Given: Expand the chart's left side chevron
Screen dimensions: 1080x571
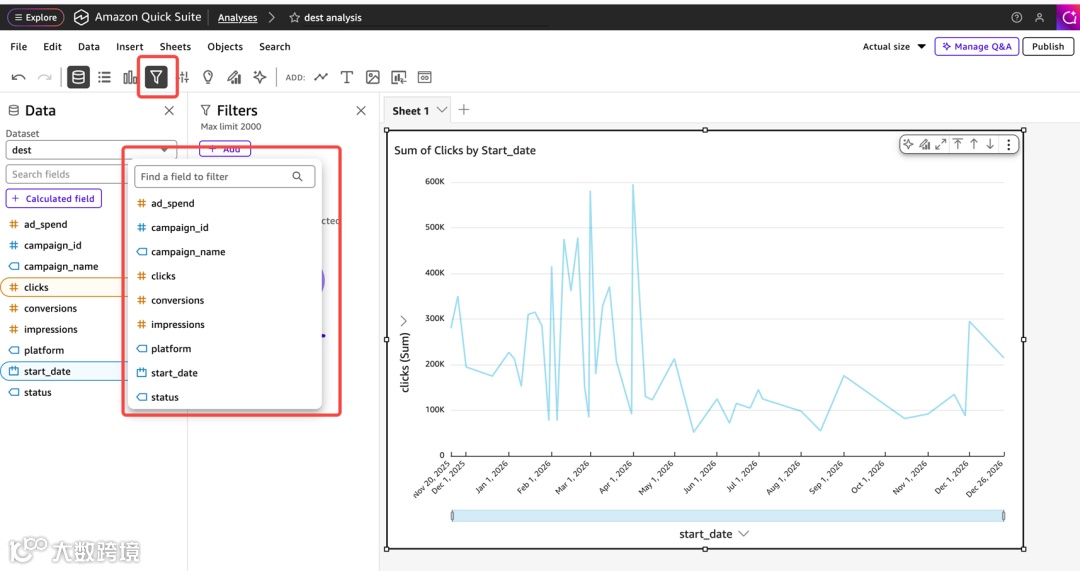Looking at the screenshot, I should pos(404,321).
